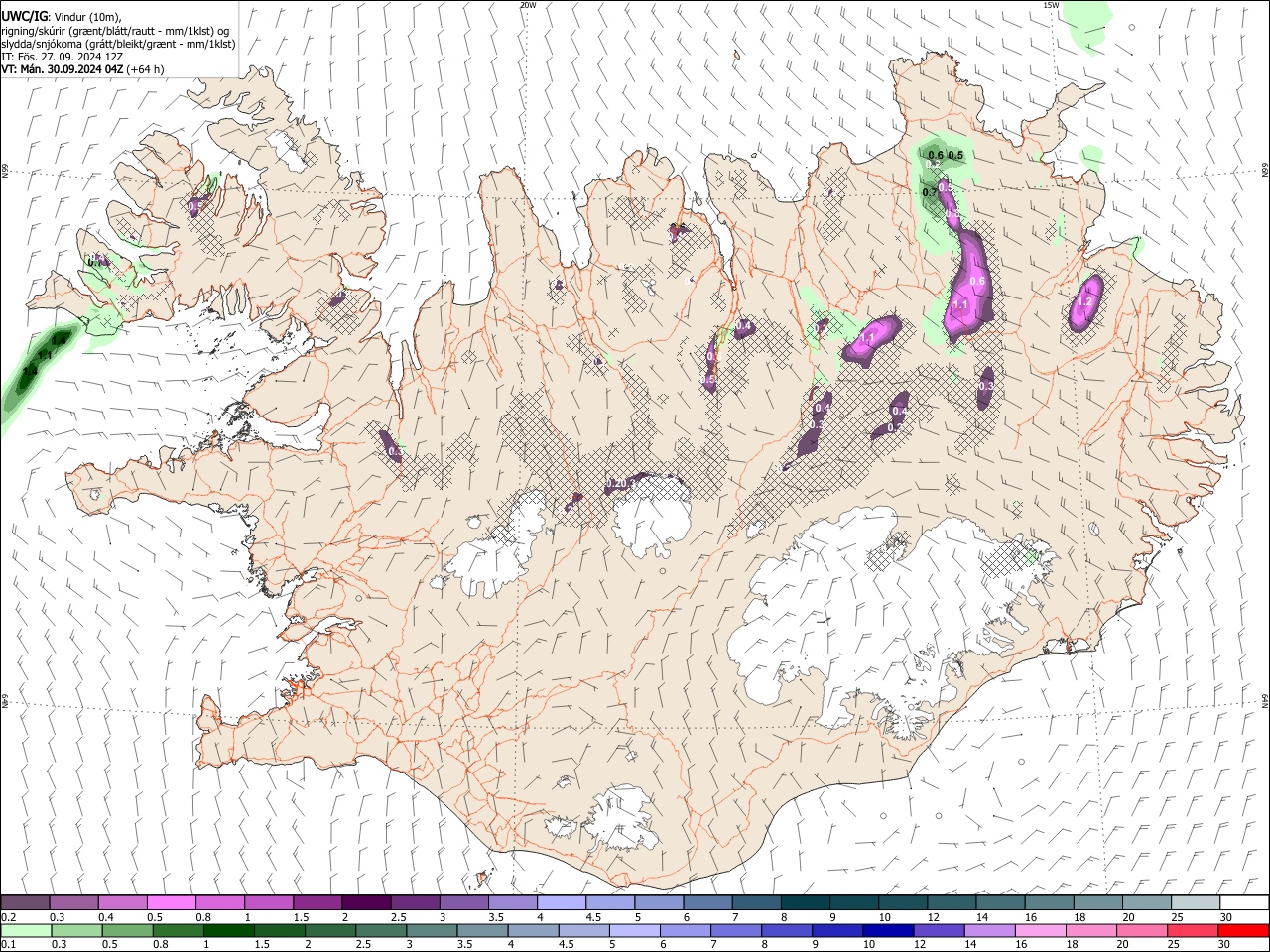
Task: Click the upper legend swatch between 1 and 1.5
Action: (268, 902)
